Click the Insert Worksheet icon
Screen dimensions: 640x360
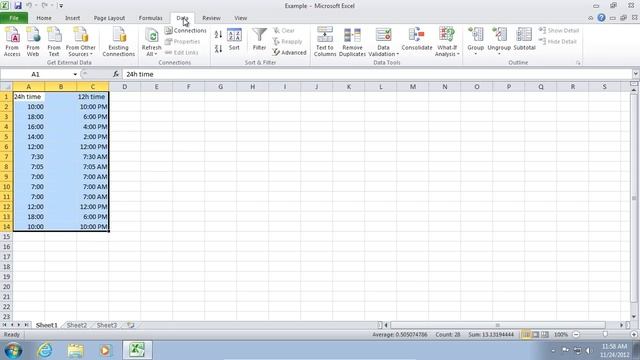131,325
